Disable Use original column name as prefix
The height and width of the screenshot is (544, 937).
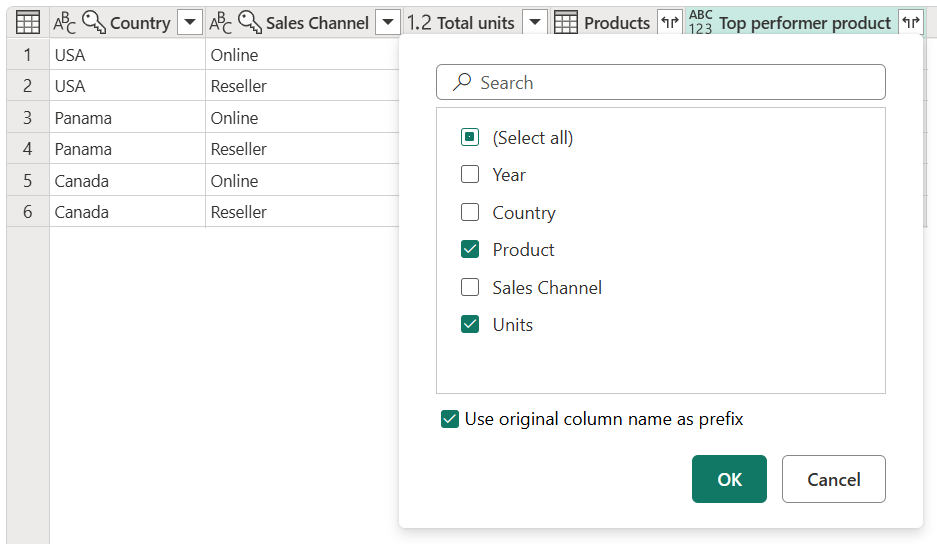(450, 419)
